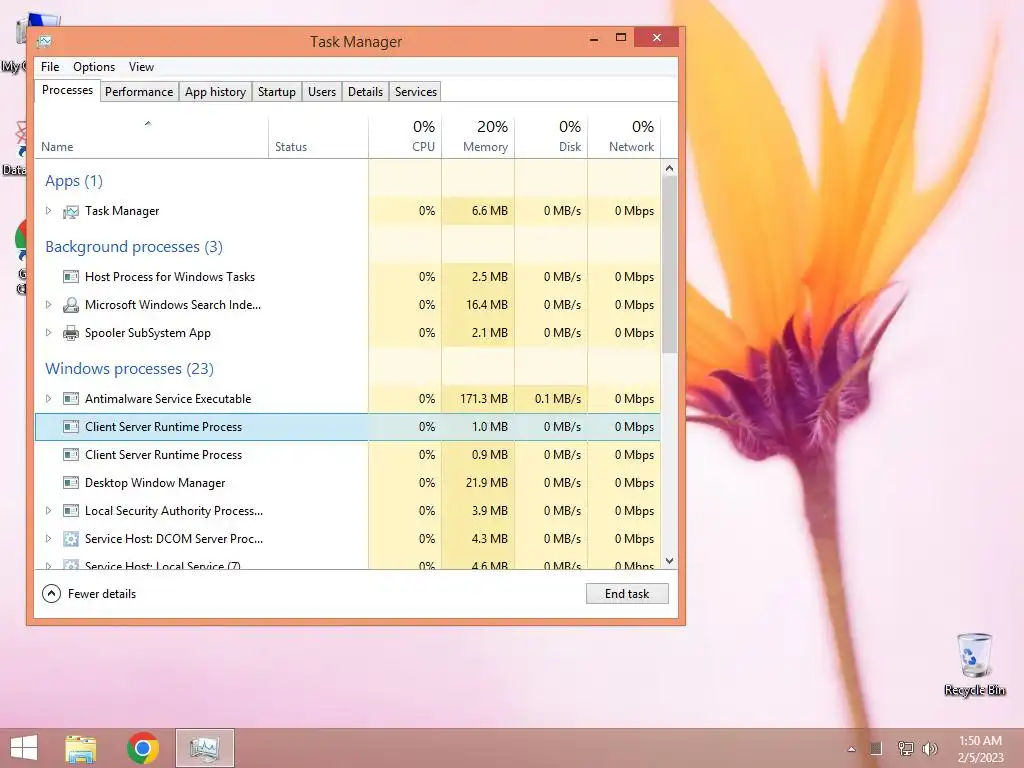Collapse view with Fewer details arrow icon
Screen dimensions: 1024x768
point(51,594)
